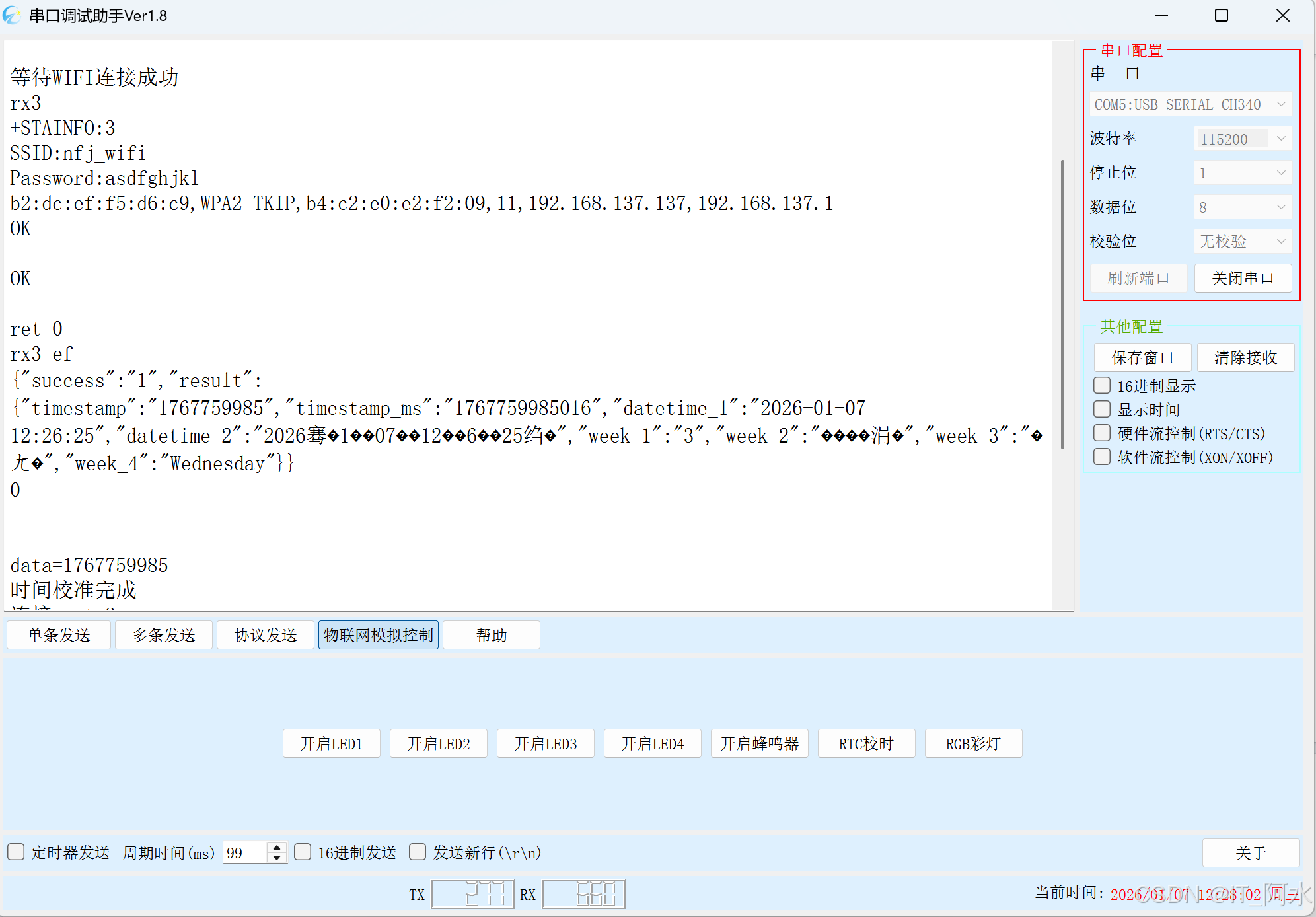Open the 校验位 parity dropdown
The height and width of the screenshot is (917, 1316).
pos(1242,241)
